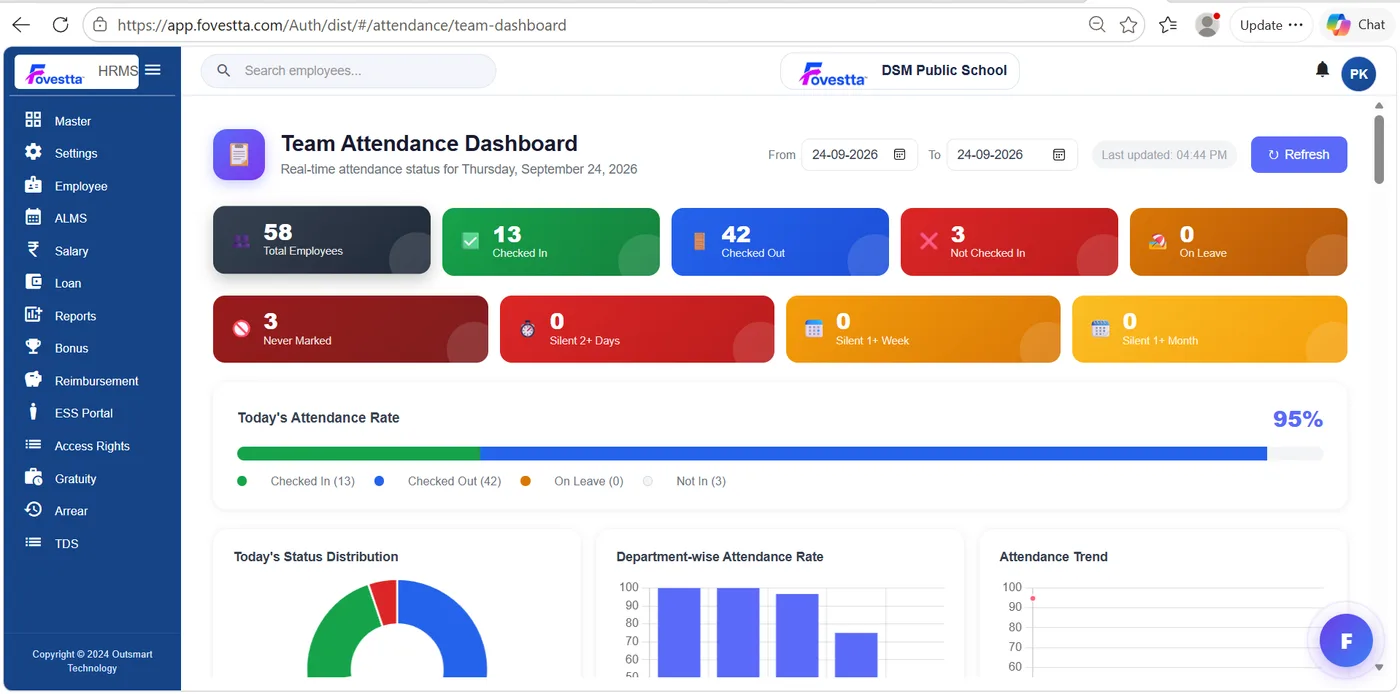Viewport: 1400px width, 694px height.
Task: Click the zoom magnifier icon in address bar
Action: (x=1097, y=25)
